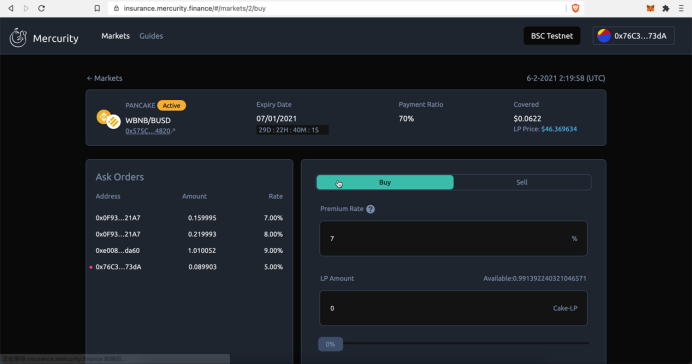
Task: Open MetaMask fox extension icon
Action: (651, 8)
